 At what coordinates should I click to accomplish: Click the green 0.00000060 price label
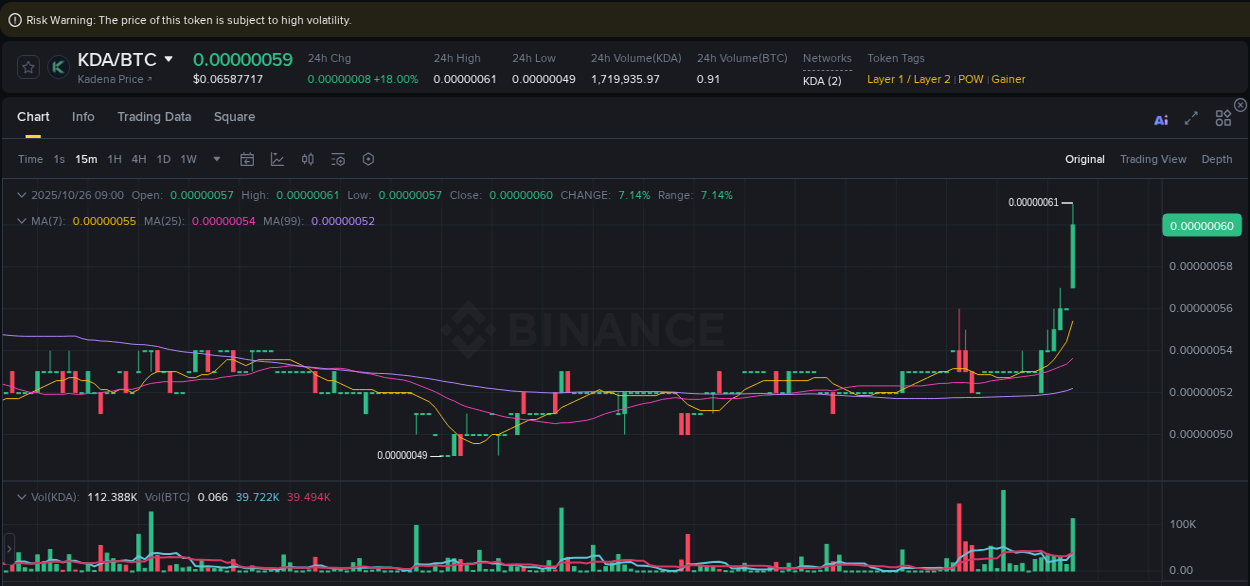[1201, 226]
